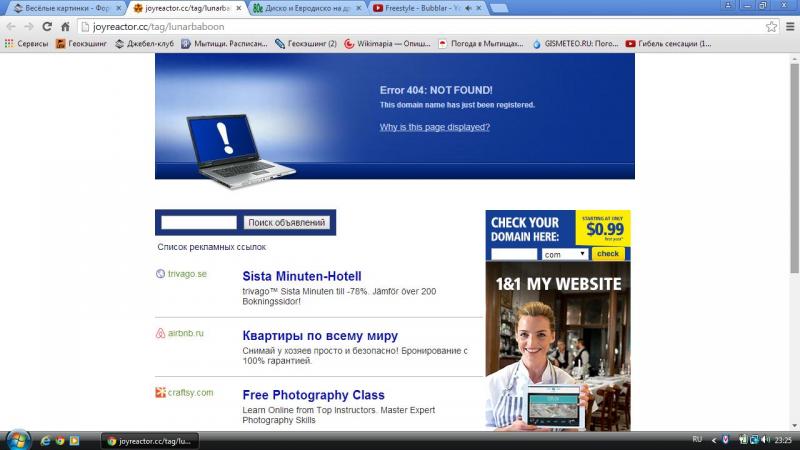The height and width of the screenshot is (450, 800).
Task: Click the 23:25 system clock
Action: (783, 440)
